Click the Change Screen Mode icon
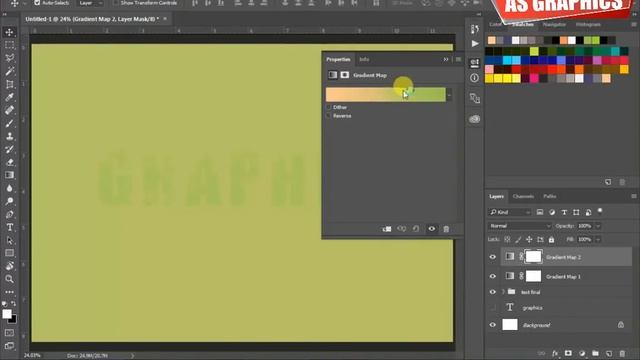The image size is (640, 360). pyautogui.click(x=9, y=346)
